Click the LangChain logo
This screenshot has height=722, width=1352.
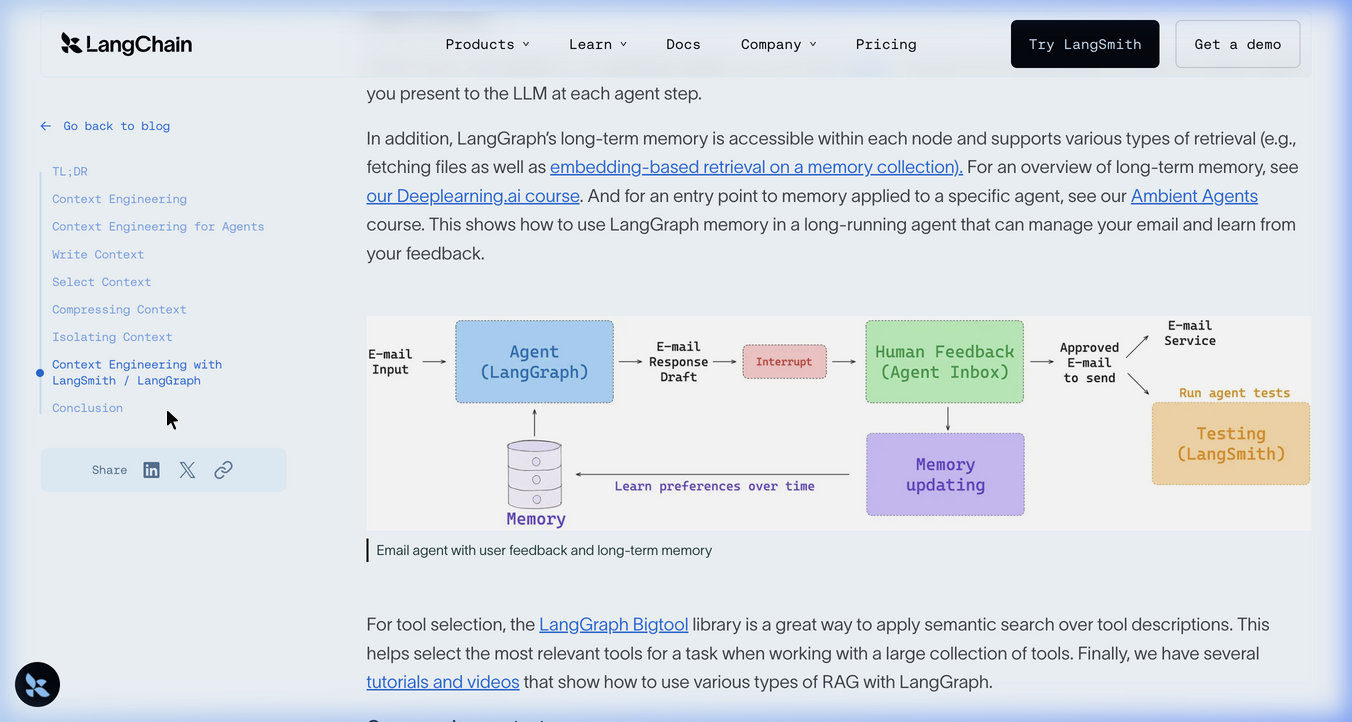point(126,44)
